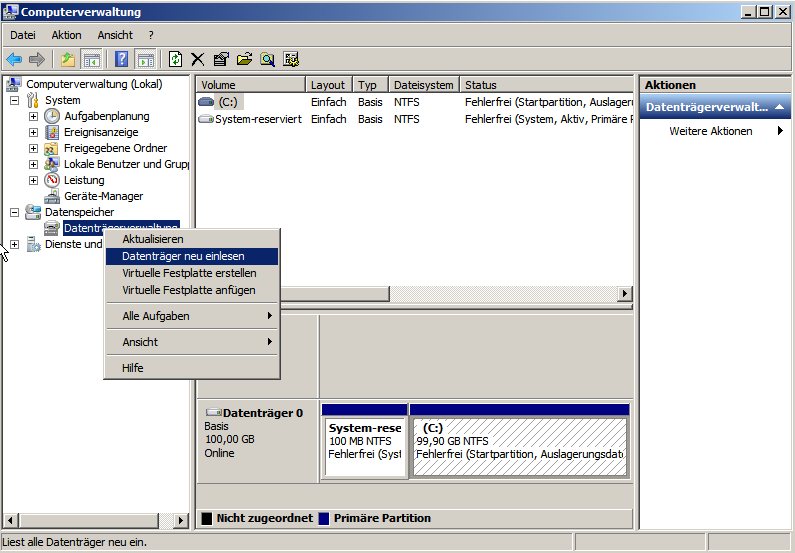Screen dimensions: 795x553
Task: Select the (C:) 99,90 GB partition block
Action: 519,446
